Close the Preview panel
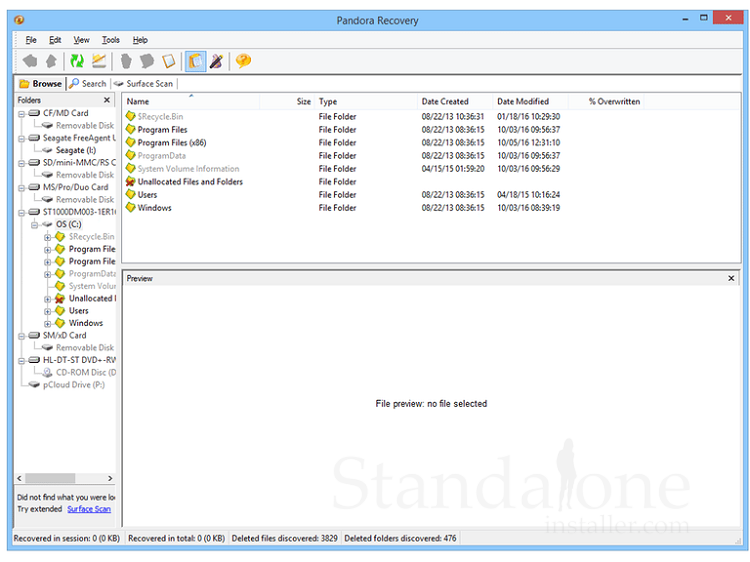 (x=731, y=278)
